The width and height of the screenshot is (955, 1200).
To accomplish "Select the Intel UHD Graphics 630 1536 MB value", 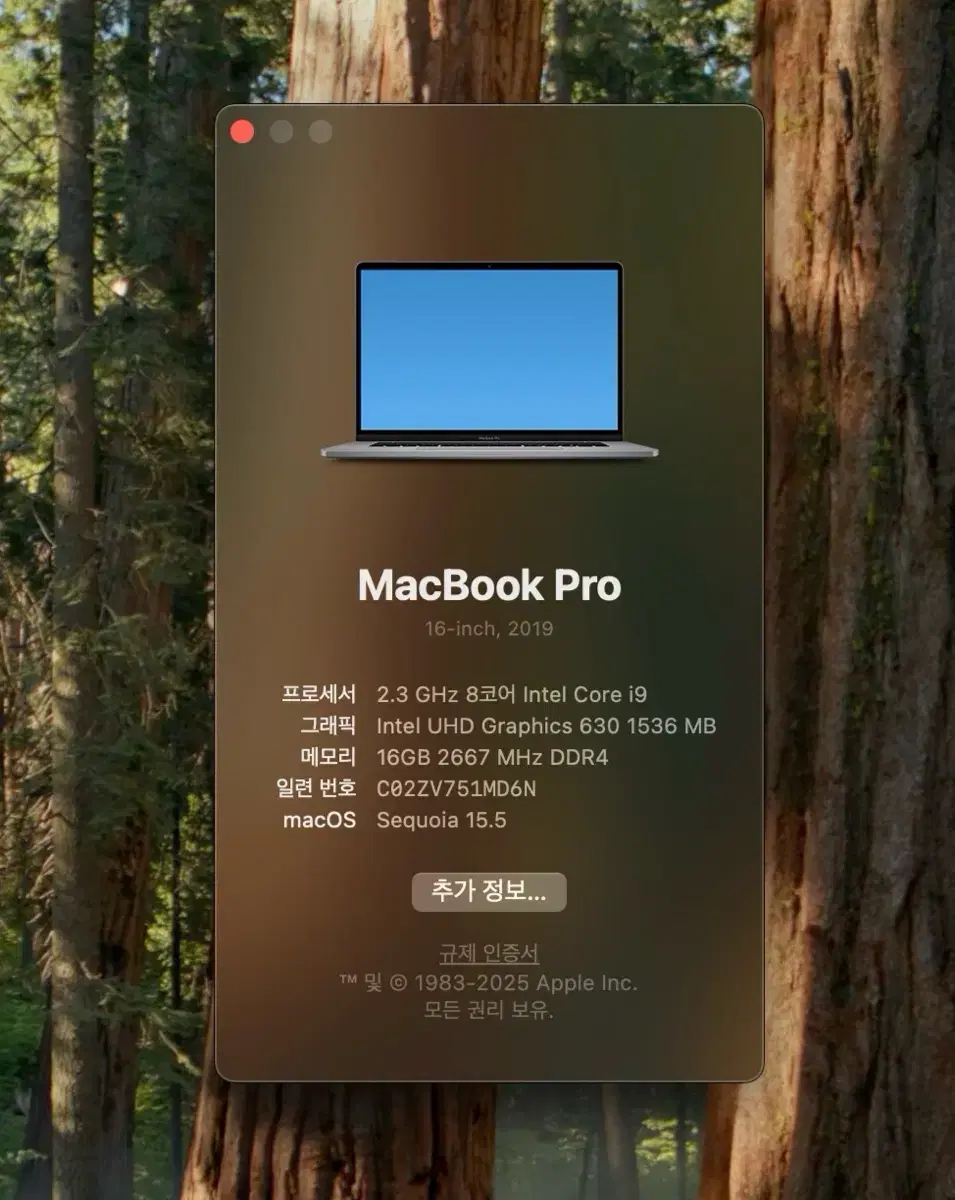I will (x=546, y=726).
